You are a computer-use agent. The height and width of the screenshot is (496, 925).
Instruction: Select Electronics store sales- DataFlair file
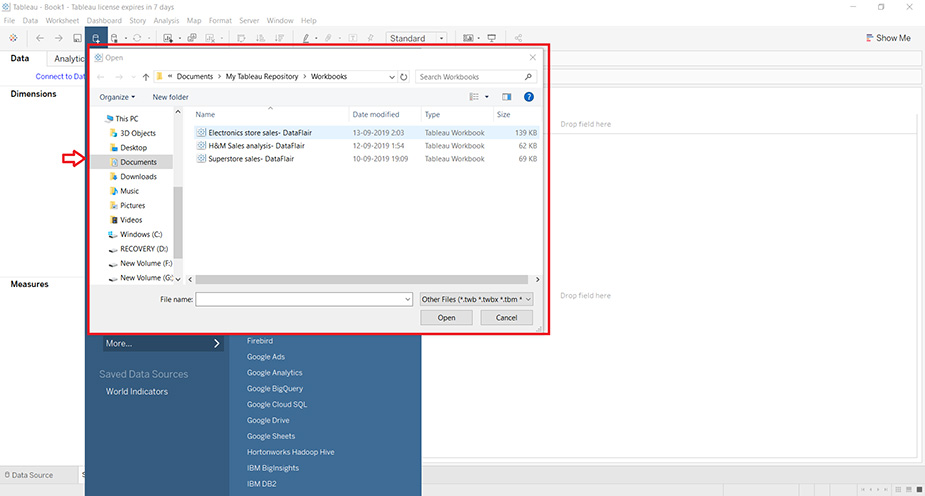pyautogui.click(x=366, y=133)
